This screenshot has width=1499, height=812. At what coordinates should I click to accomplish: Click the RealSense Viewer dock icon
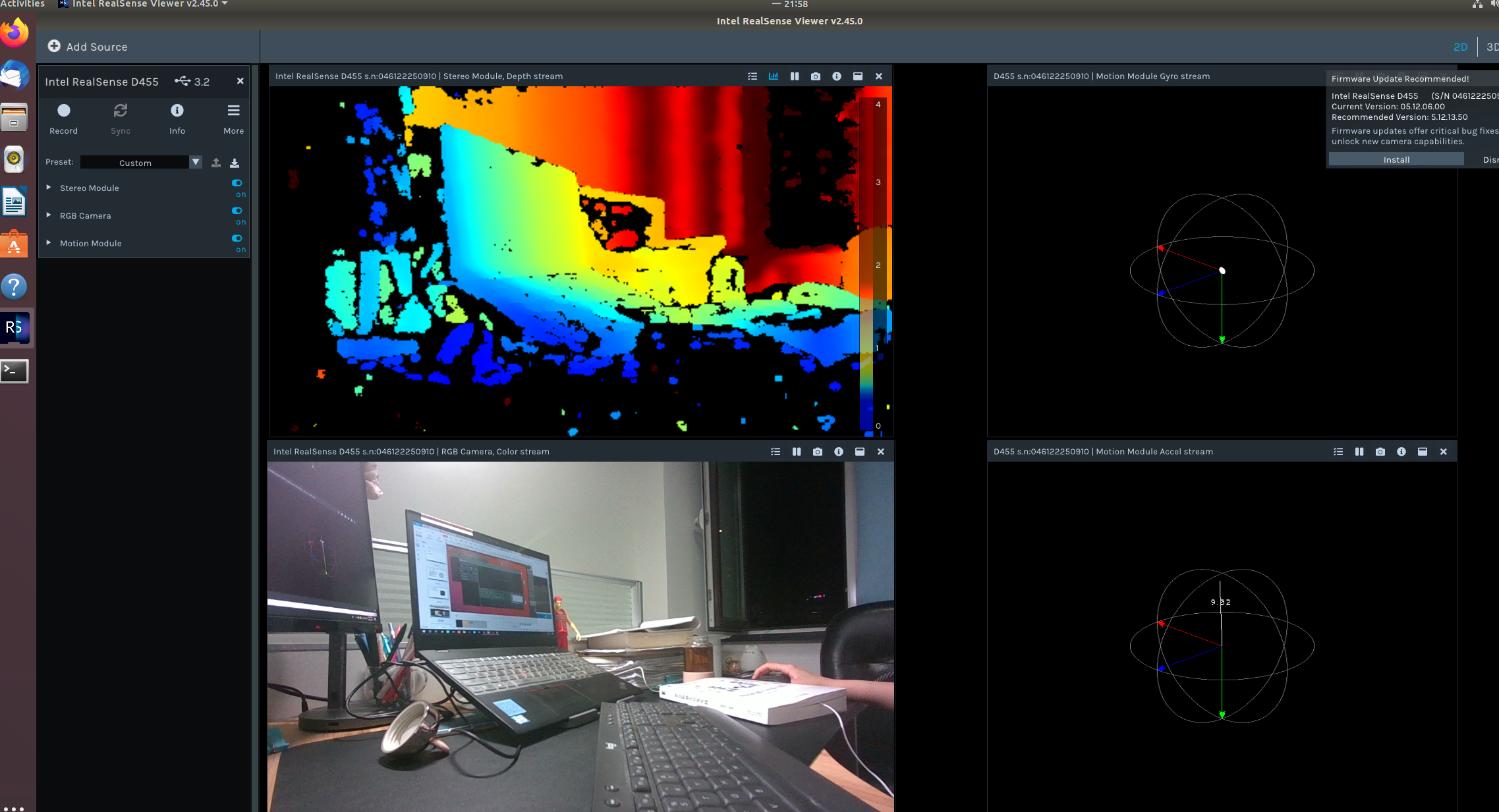coord(14,328)
